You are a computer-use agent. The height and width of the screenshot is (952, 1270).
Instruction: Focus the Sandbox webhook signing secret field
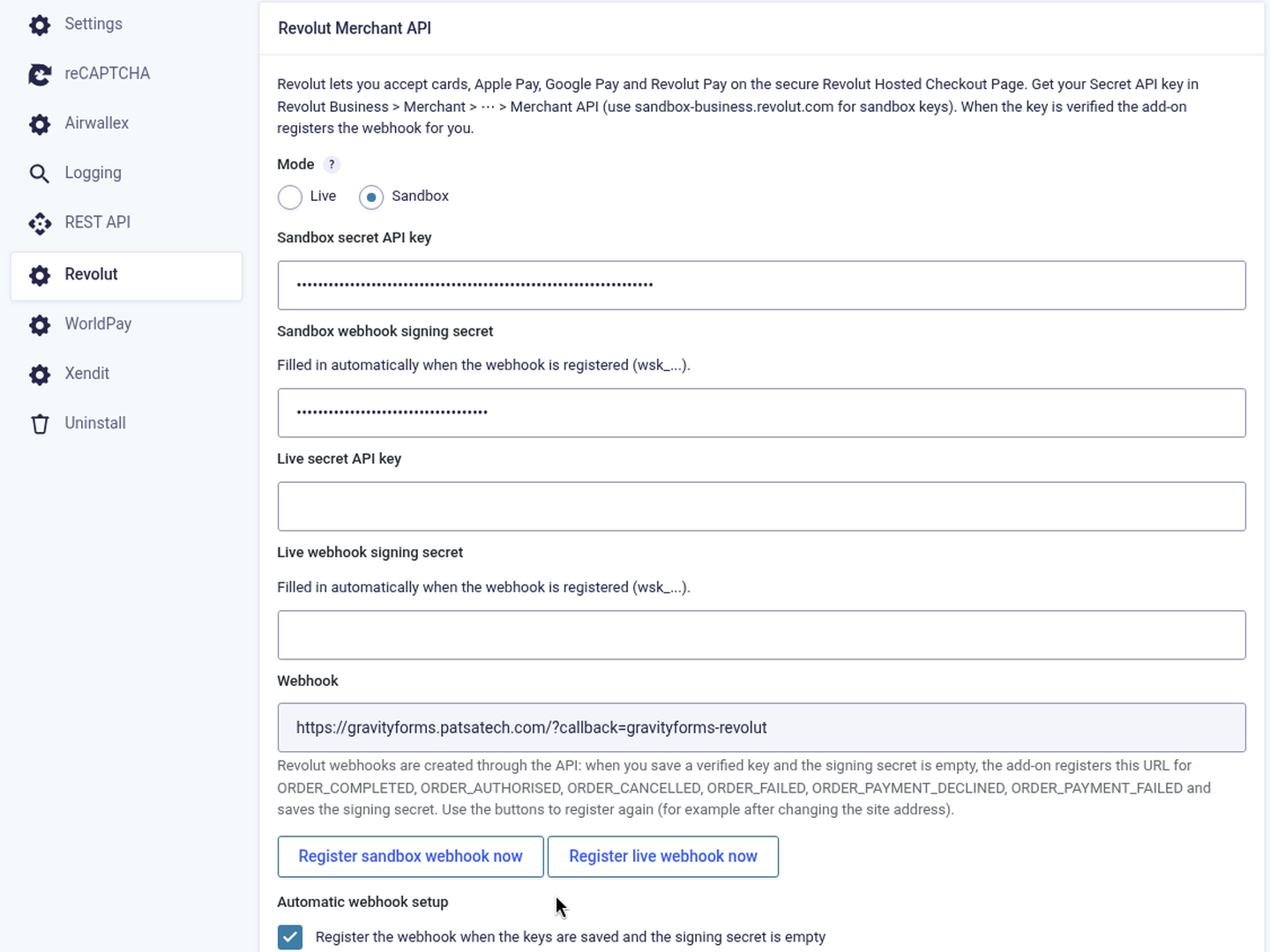[x=761, y=413]
